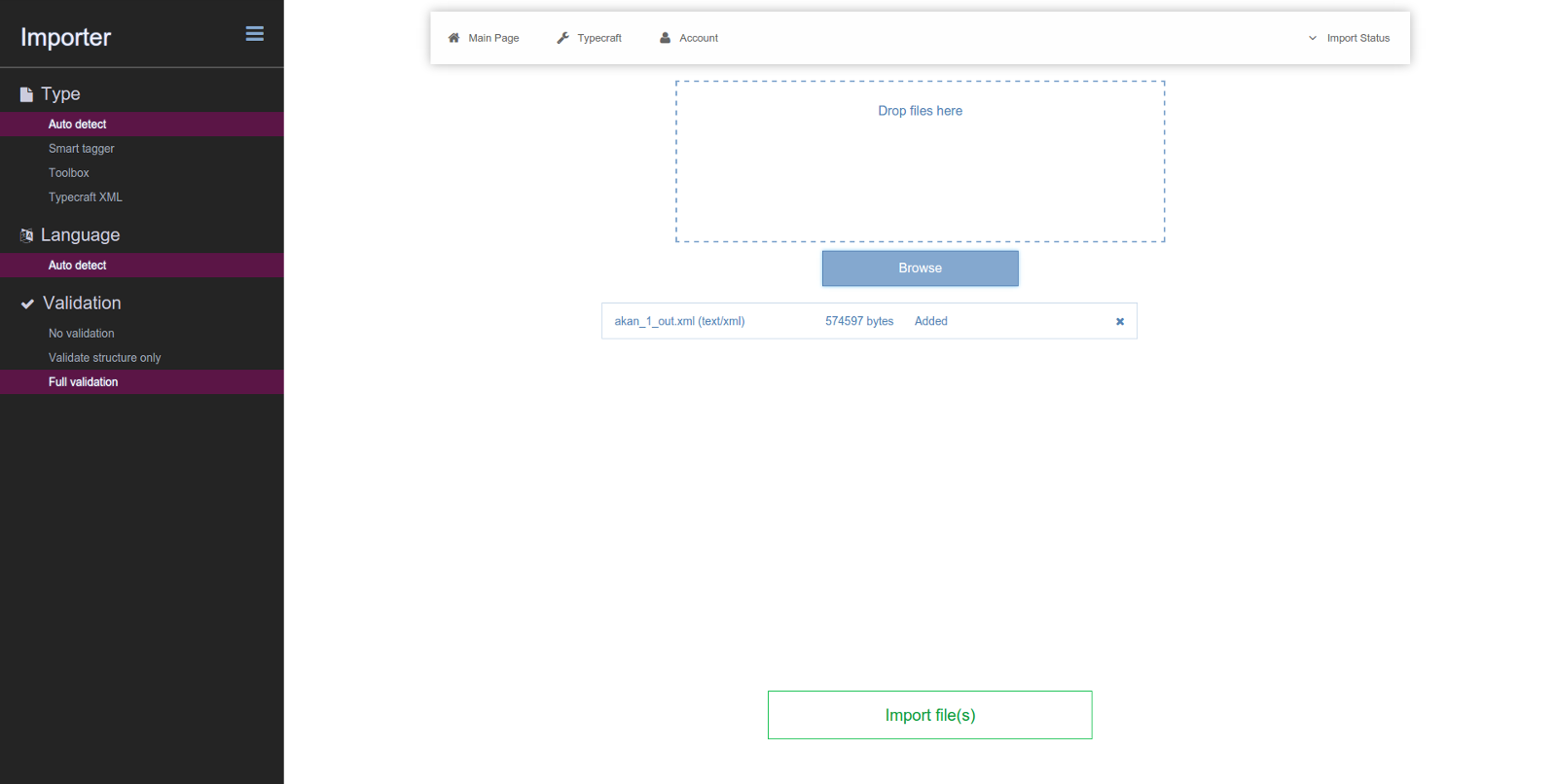Screen dimensions: 1557x784
Task: Click the Import file(s) button
Action: pyautogui.click(x=930, y=715)
